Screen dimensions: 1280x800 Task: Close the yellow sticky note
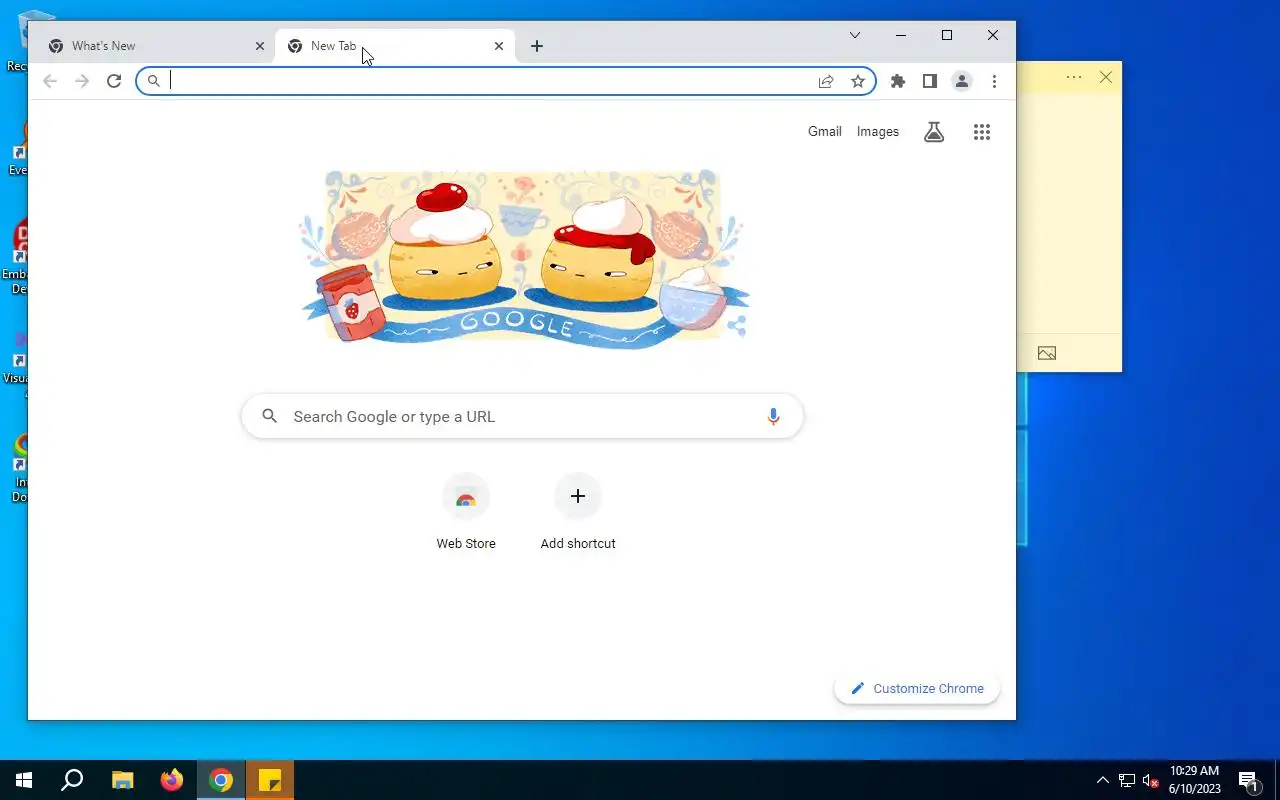click(x=1106, y=77)
